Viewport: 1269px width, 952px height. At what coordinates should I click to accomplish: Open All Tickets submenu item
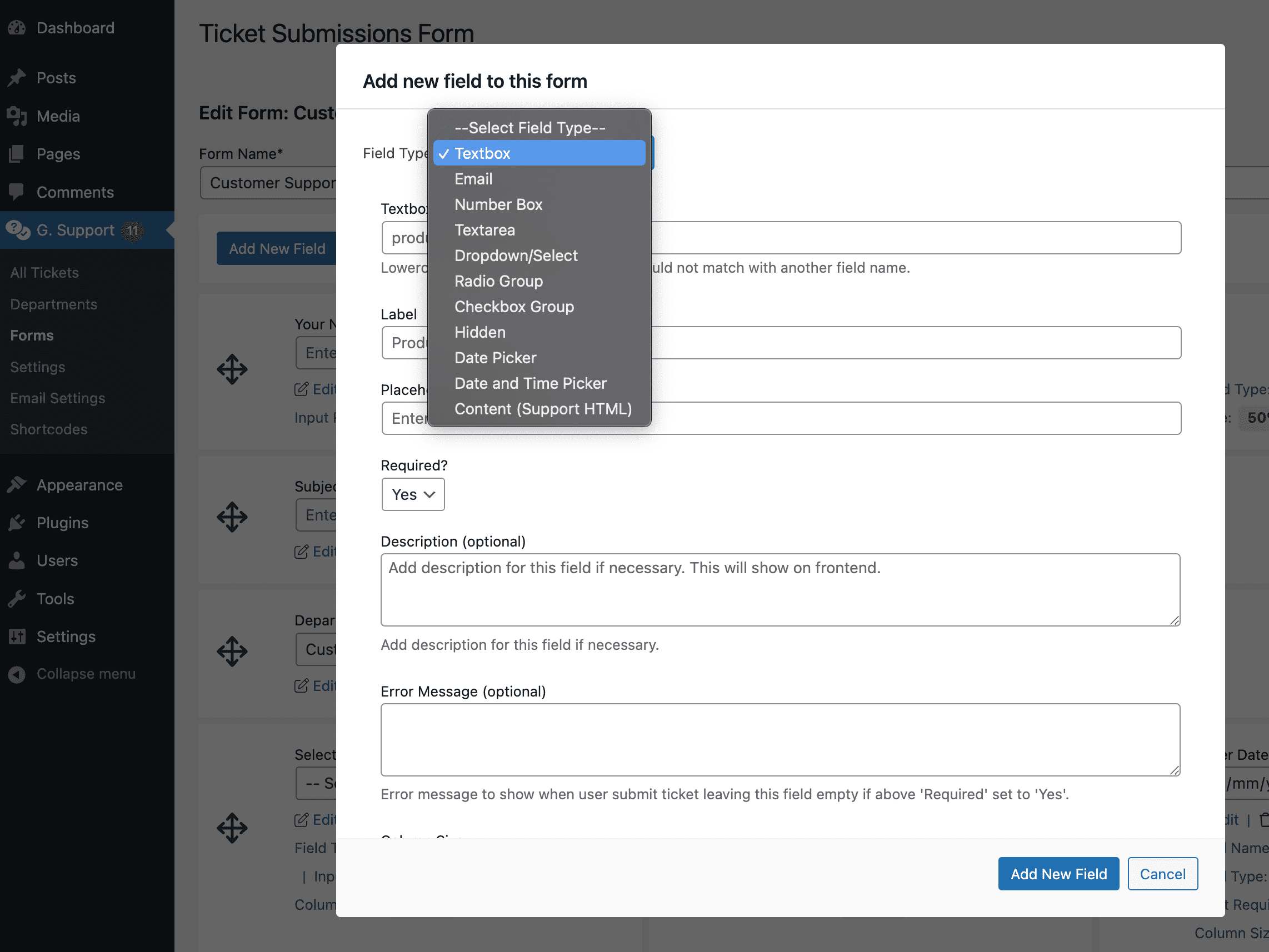44,272
